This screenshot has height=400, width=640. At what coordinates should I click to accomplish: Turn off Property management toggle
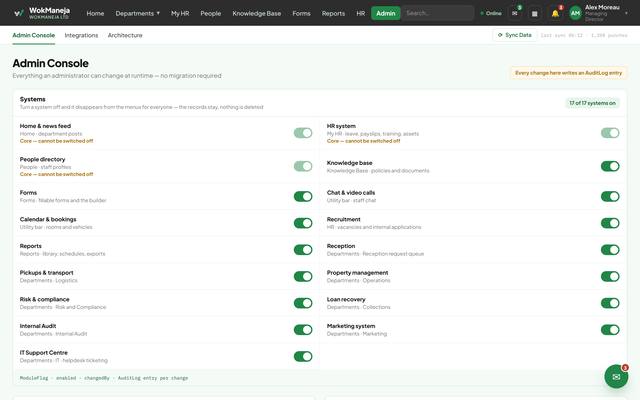610,276
